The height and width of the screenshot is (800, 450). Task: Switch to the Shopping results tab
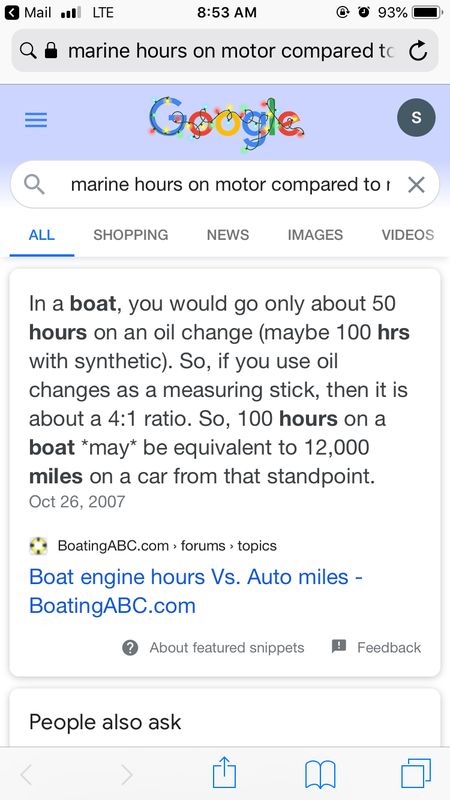131,235
